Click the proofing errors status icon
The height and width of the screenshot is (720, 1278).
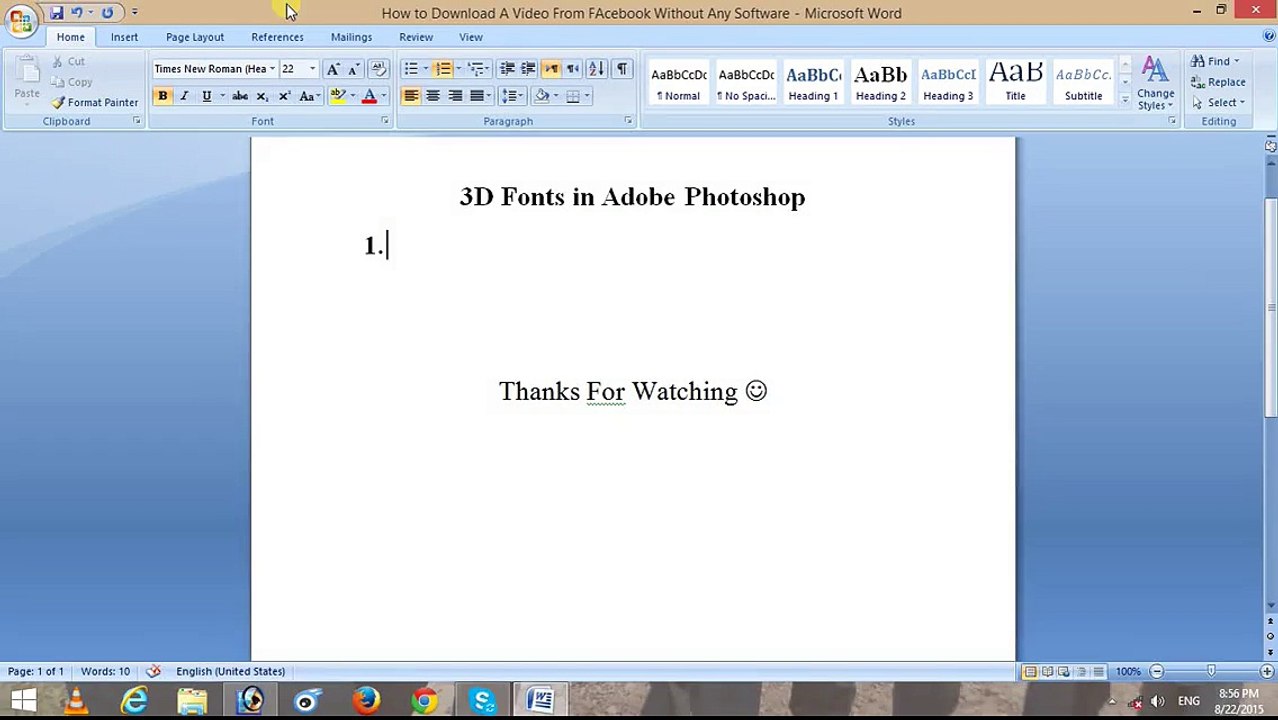point(153,671)
